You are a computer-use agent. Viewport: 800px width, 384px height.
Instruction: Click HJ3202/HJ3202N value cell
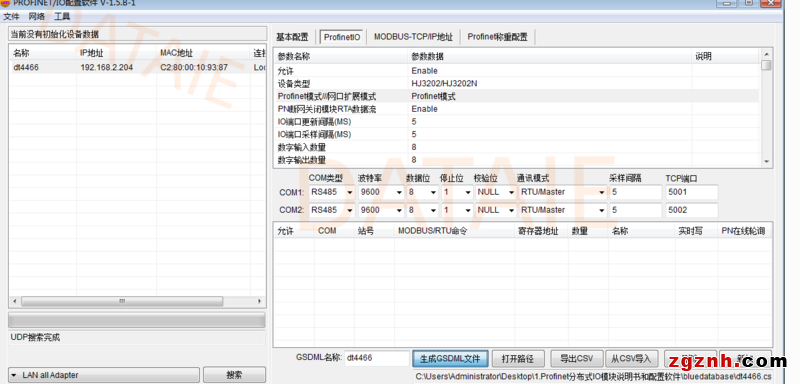coord(550,84)
